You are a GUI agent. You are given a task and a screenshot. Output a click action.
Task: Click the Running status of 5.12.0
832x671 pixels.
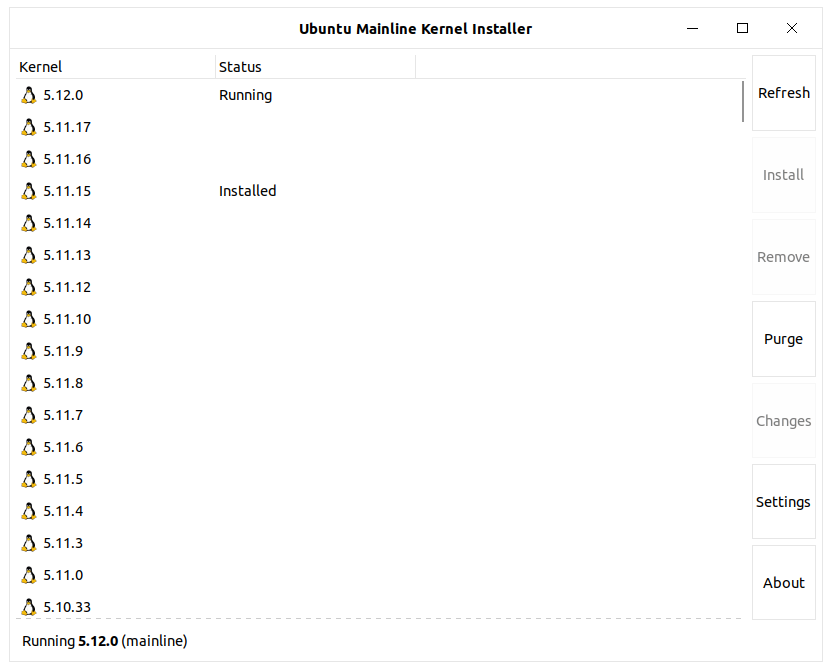click(x=246, y=96)
